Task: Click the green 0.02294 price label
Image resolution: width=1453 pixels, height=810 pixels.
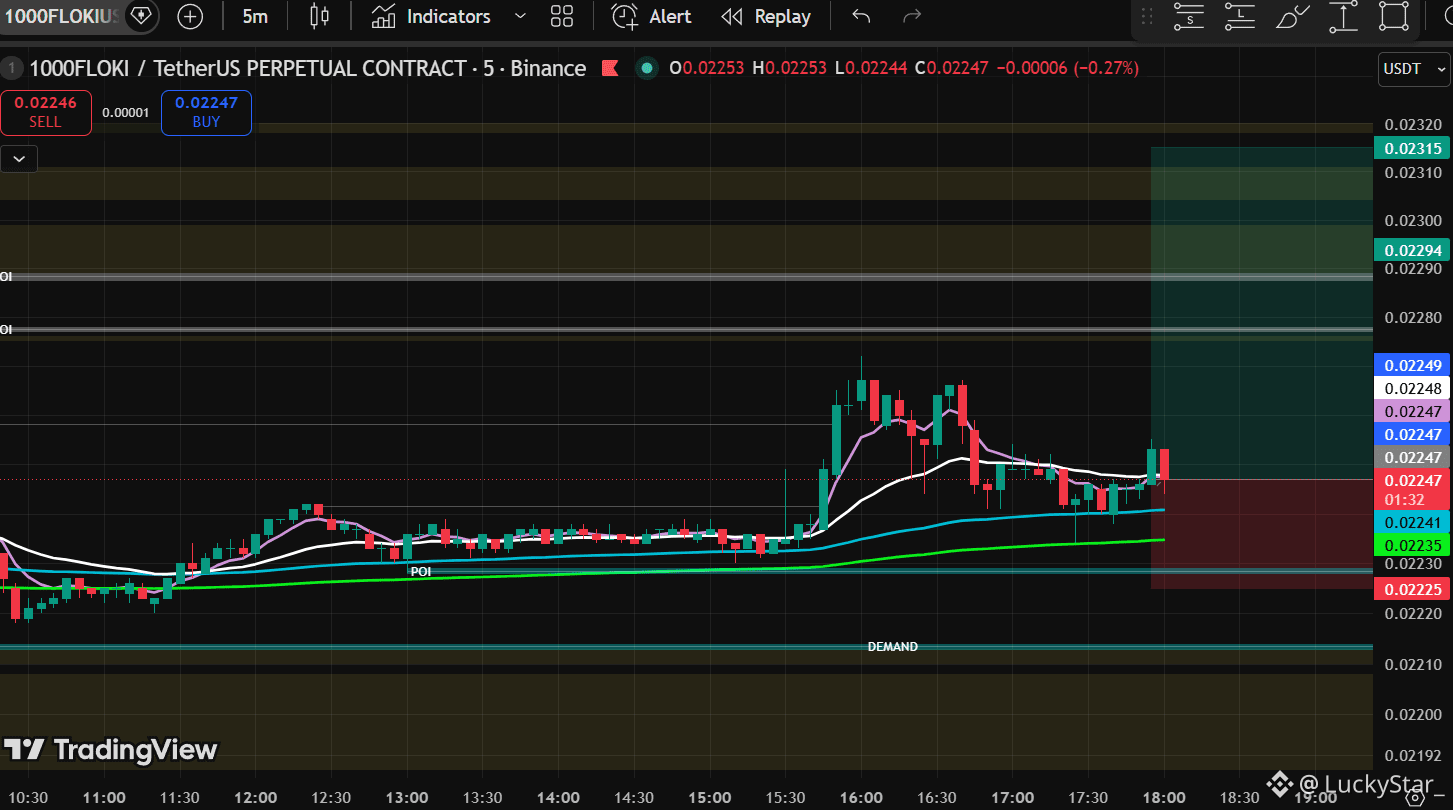Action: (x=1412, y=250)
